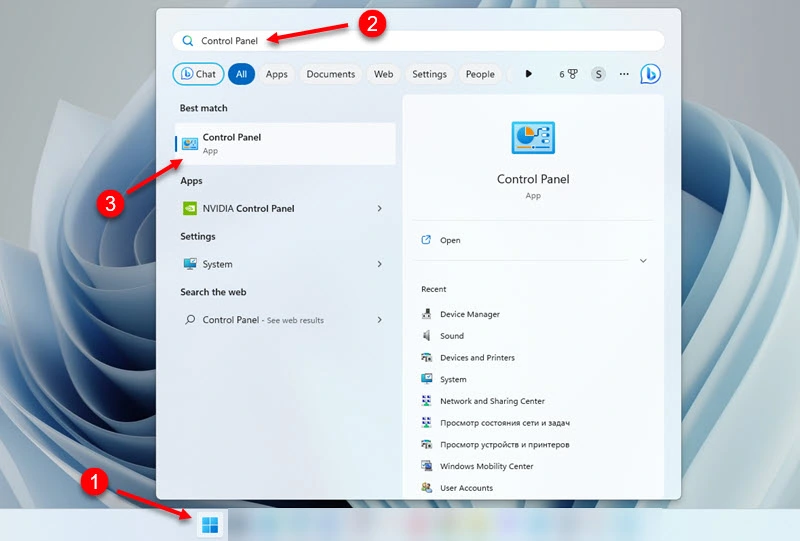Select the NVIDIA Control Panel app result
Image resolution: width=800 pixels, height=541 pixels.
[285, 208]
